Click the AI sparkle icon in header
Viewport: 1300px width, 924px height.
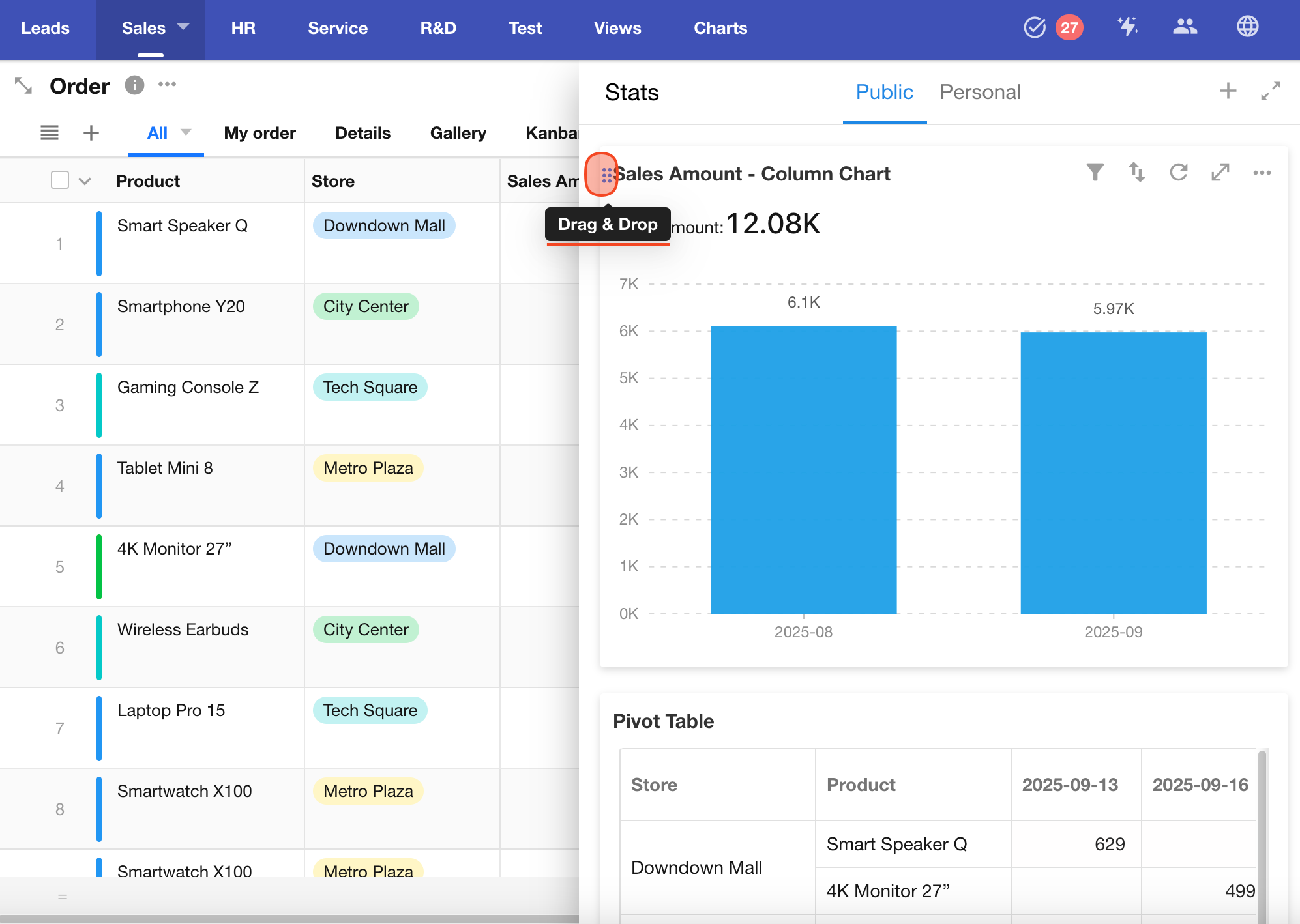point(1128,27)
